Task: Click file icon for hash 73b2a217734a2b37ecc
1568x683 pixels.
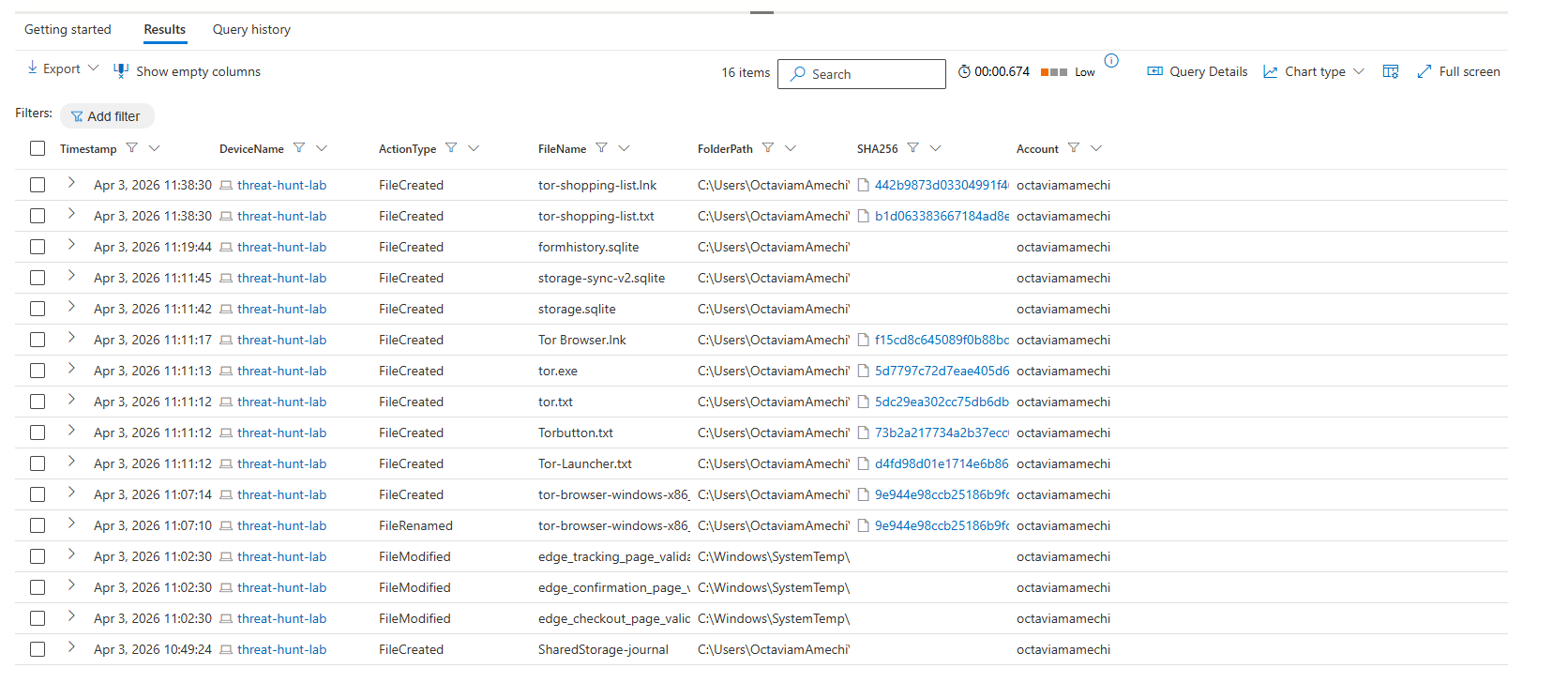Action: 864,433
